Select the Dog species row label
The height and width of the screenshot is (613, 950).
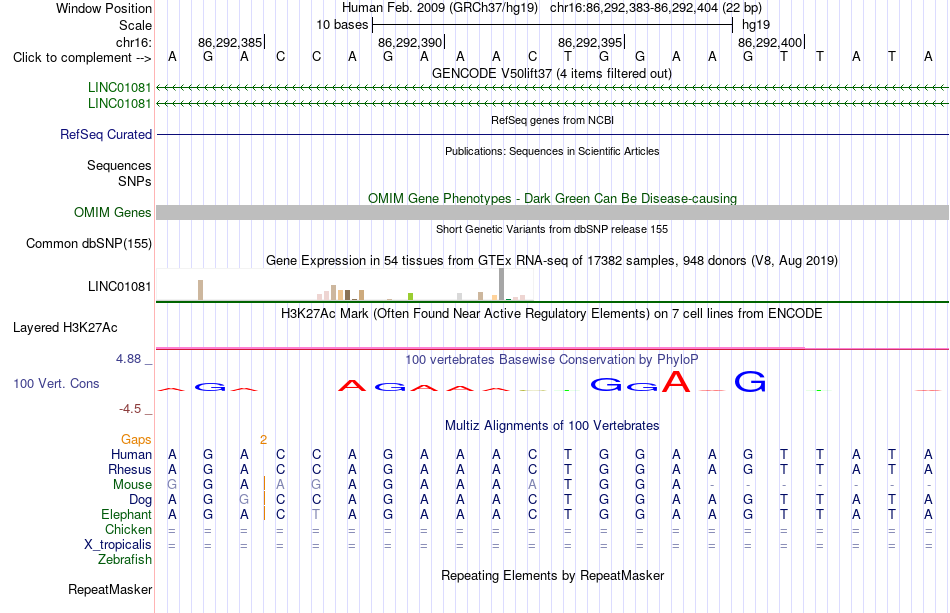(140, 500)
